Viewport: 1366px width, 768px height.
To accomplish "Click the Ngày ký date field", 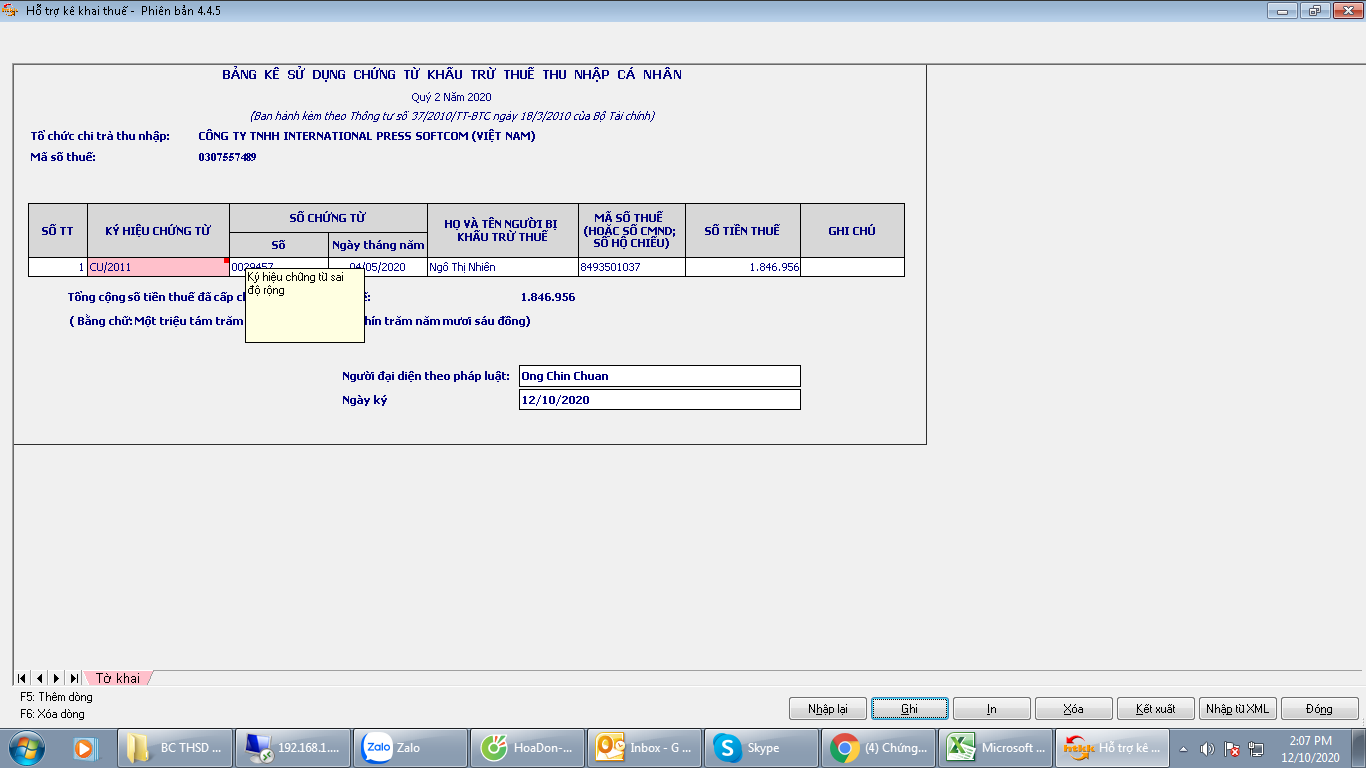I will [659, 400].
